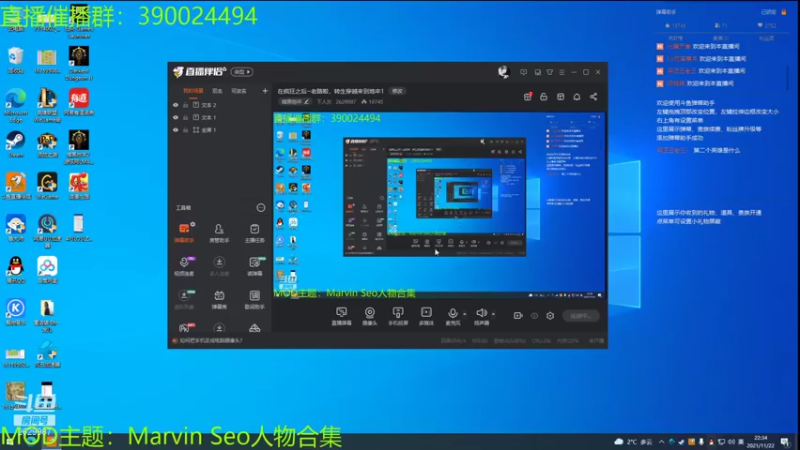Add a camera (摄像头) source
This screenshot has width=800, height=450.
(369, 316)
